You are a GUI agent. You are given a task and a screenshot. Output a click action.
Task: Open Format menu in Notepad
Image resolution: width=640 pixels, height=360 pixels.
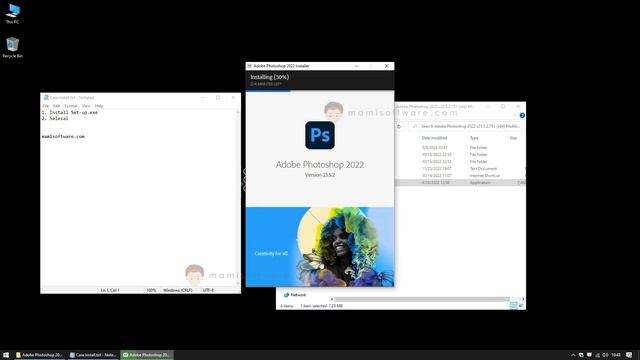pyautogui.click(x=71, y=106)
